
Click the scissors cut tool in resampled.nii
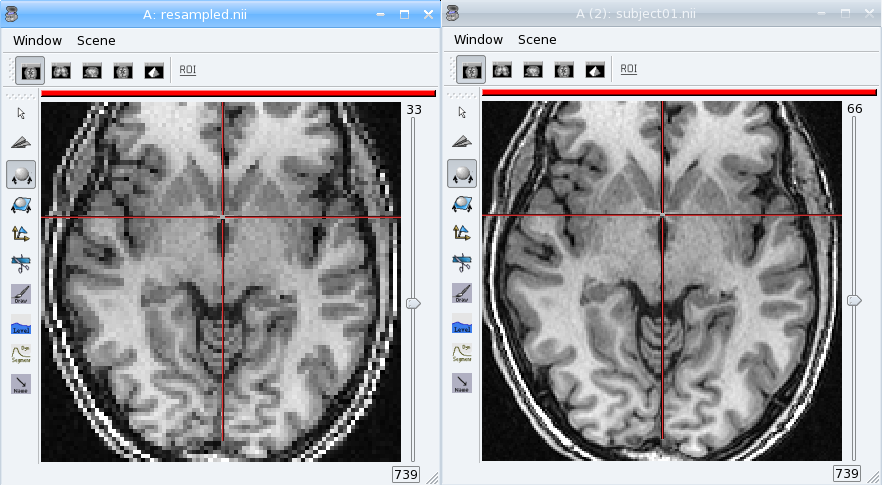(x=21, y=263)
